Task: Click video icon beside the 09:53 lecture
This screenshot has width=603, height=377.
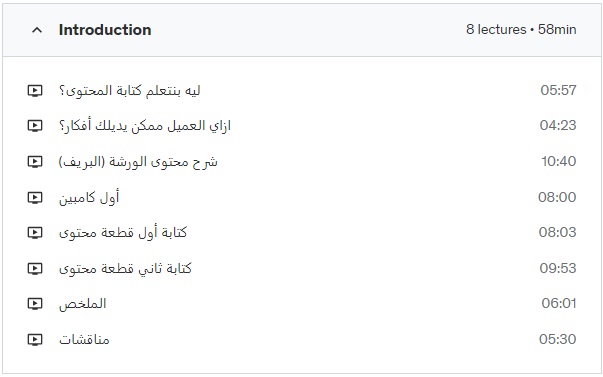Action: coord(35,268)
